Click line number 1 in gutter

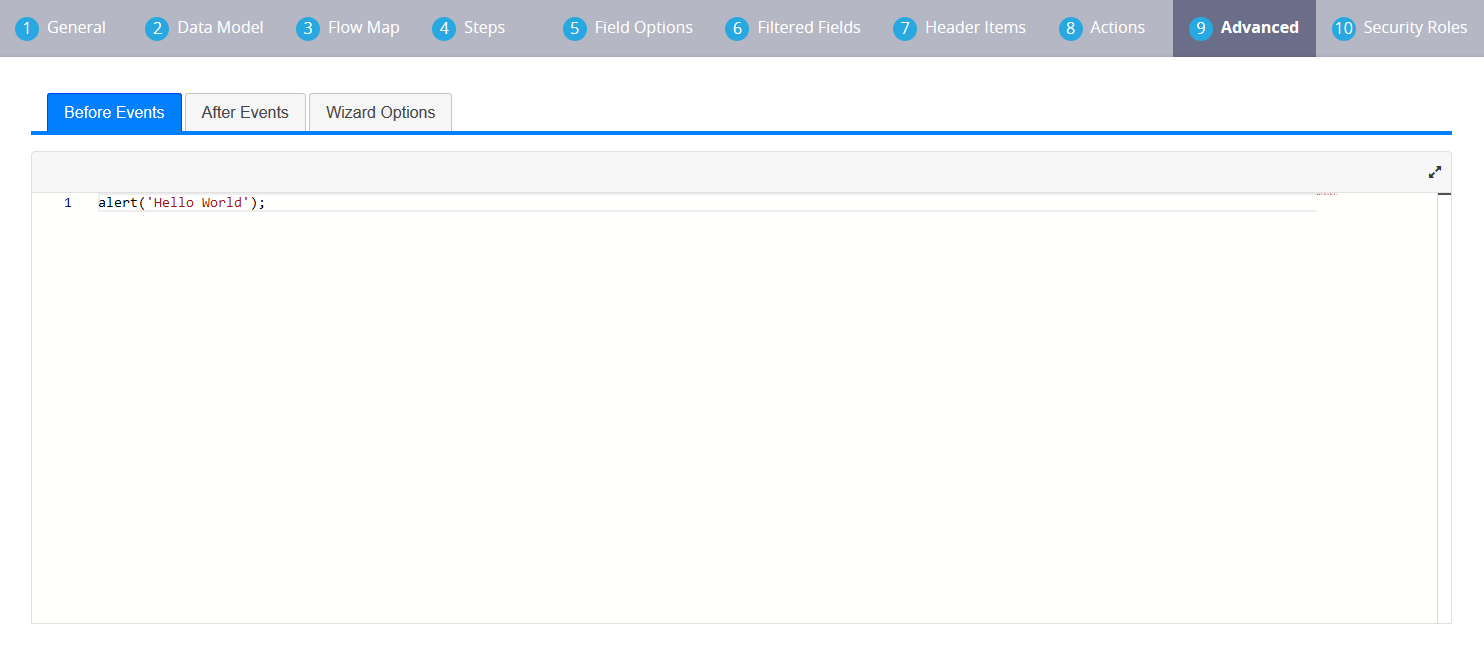[68, 203]
